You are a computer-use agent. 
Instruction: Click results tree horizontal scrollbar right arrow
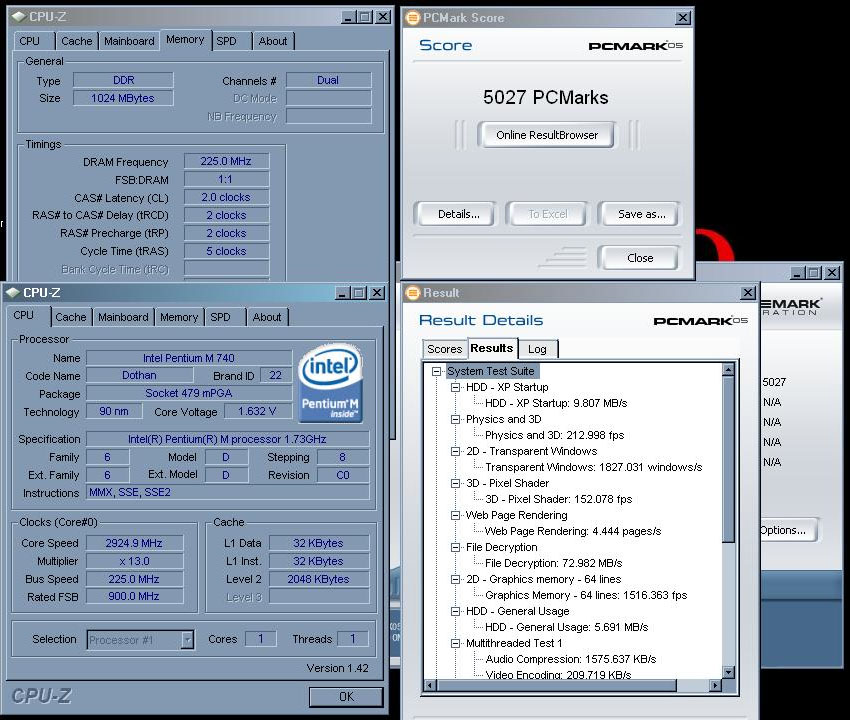pos(716,685)
